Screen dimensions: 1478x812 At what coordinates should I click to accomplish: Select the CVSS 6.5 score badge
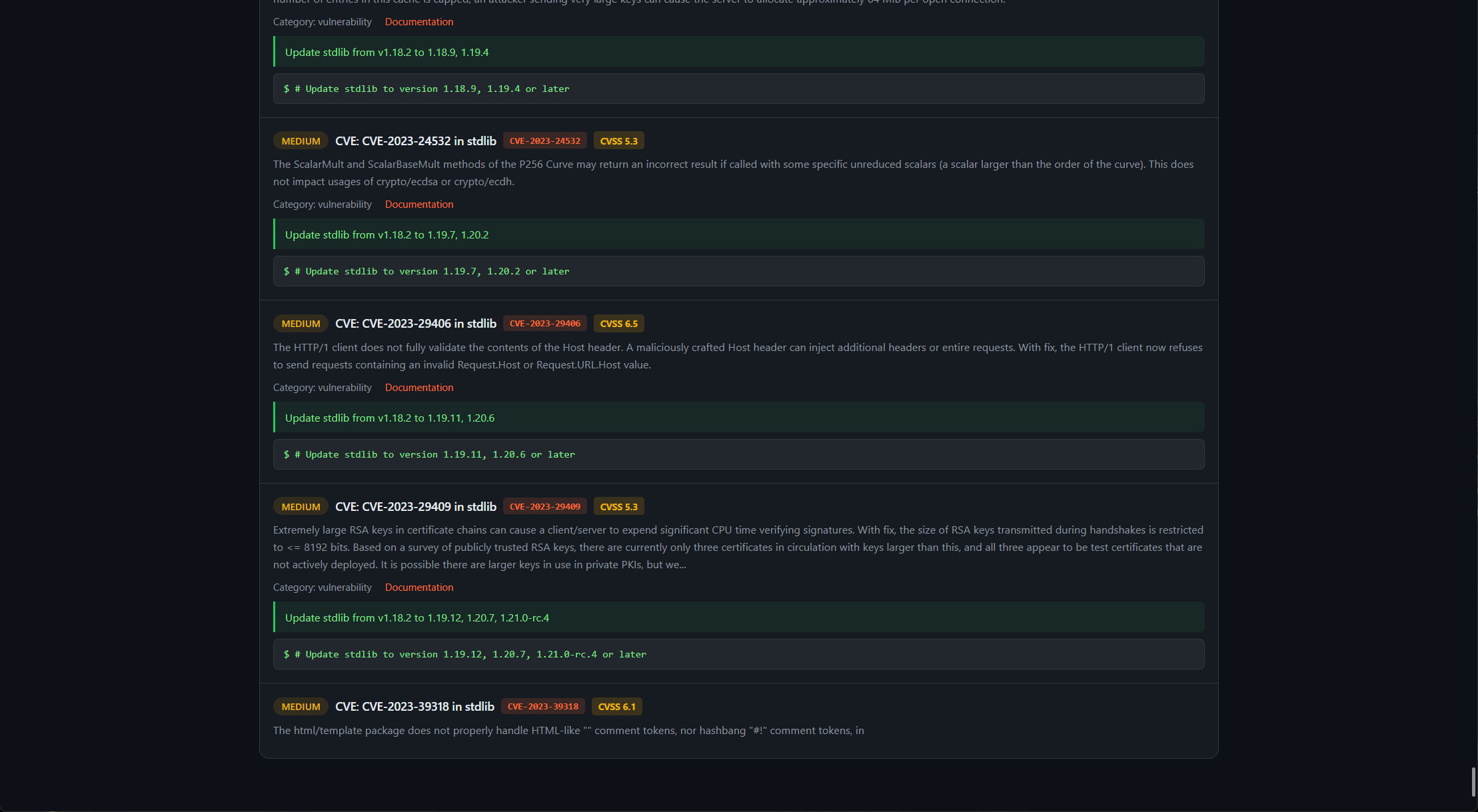618,323
